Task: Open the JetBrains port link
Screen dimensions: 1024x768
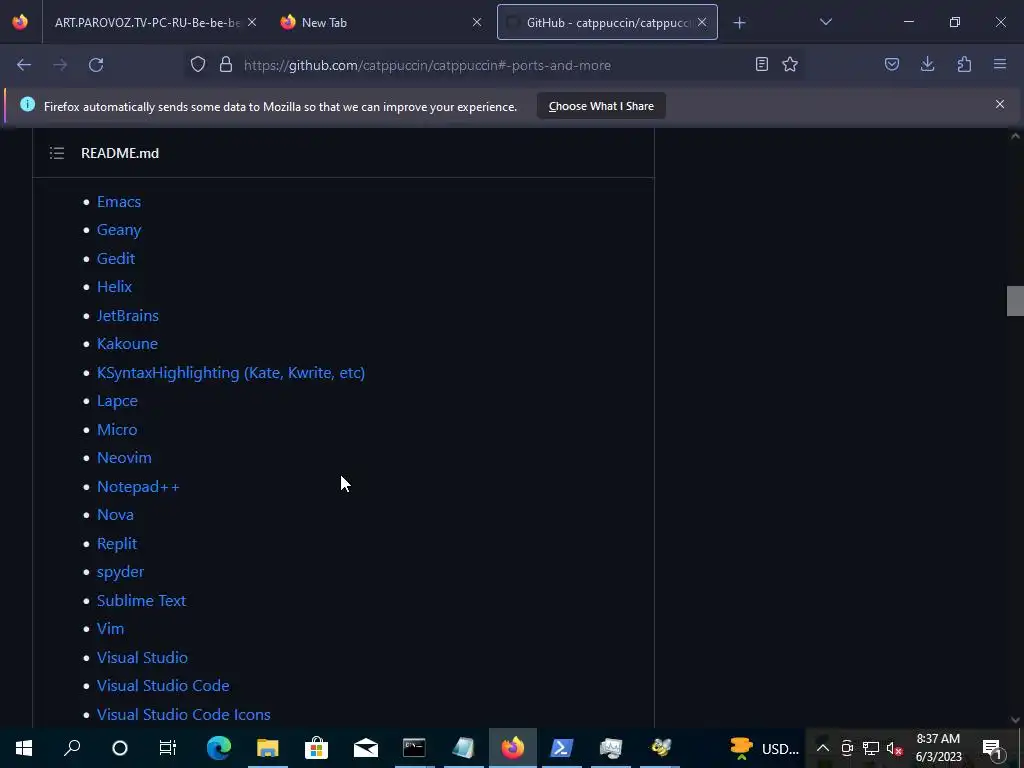Action: point(127,315)
